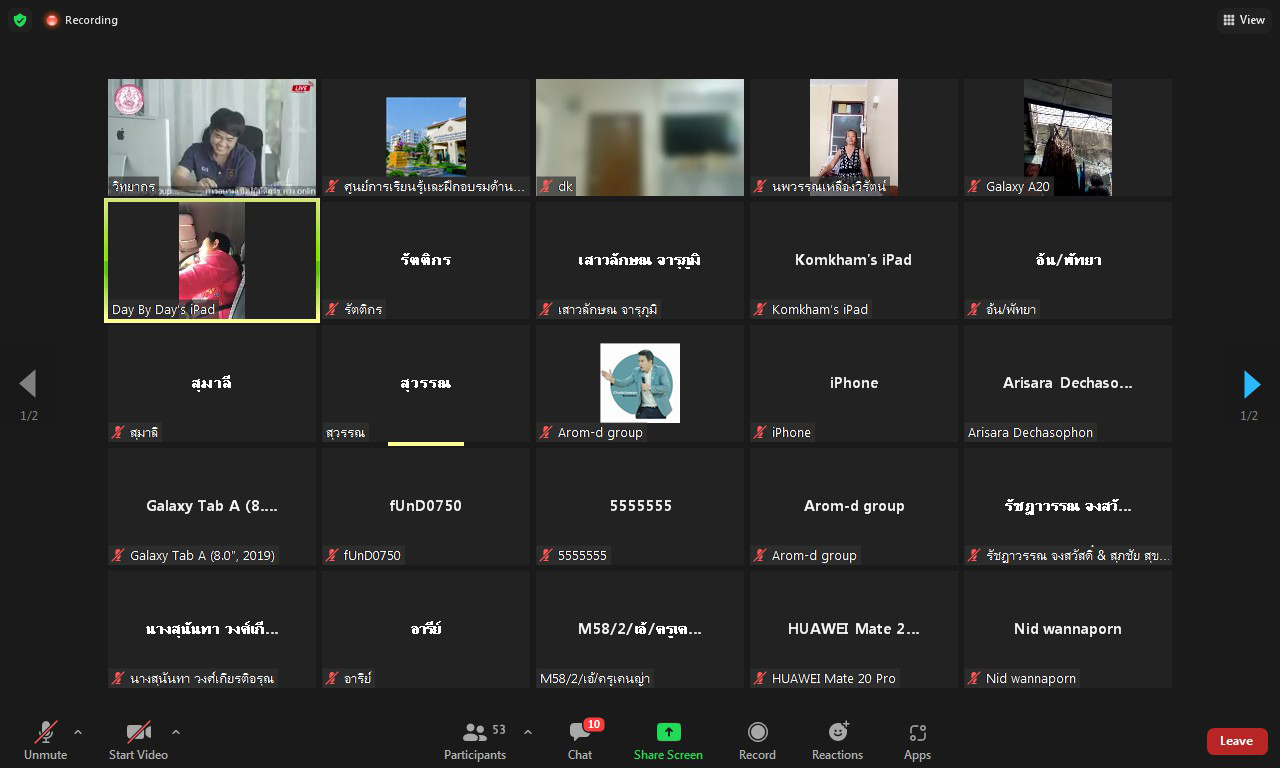Viewport: 1280px width, 768px height.
Task: Open the Reactions menu
Action: pos(837,741)
